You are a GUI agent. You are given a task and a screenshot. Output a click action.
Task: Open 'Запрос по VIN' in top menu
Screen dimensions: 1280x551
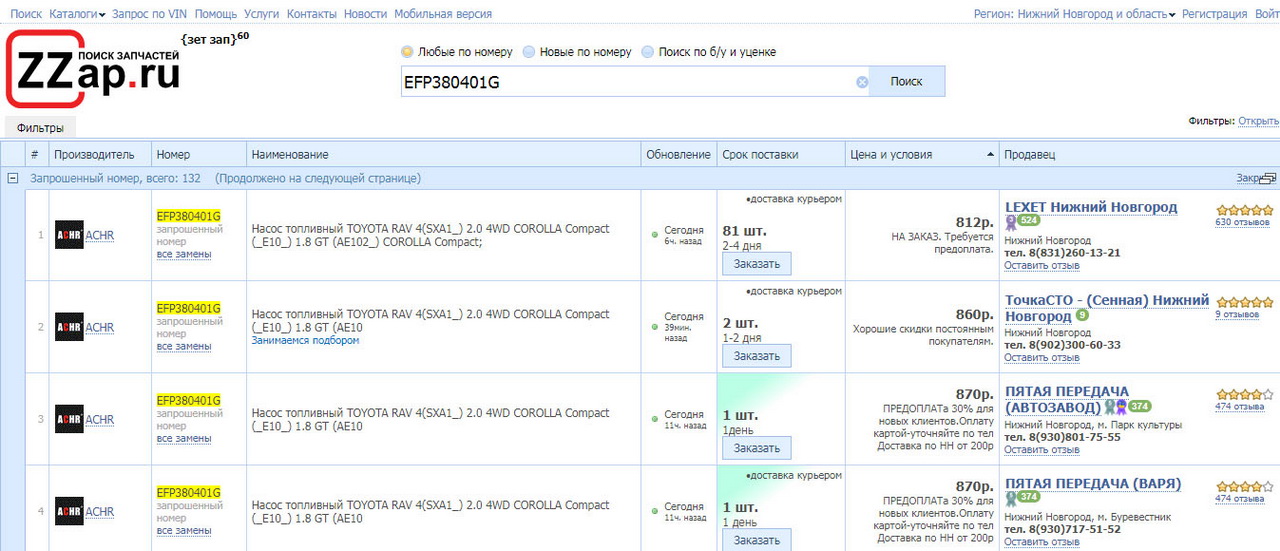(150, 14)
